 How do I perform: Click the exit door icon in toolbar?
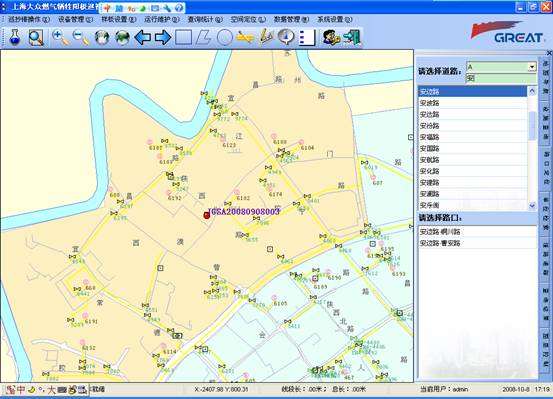tap(352, 37)
